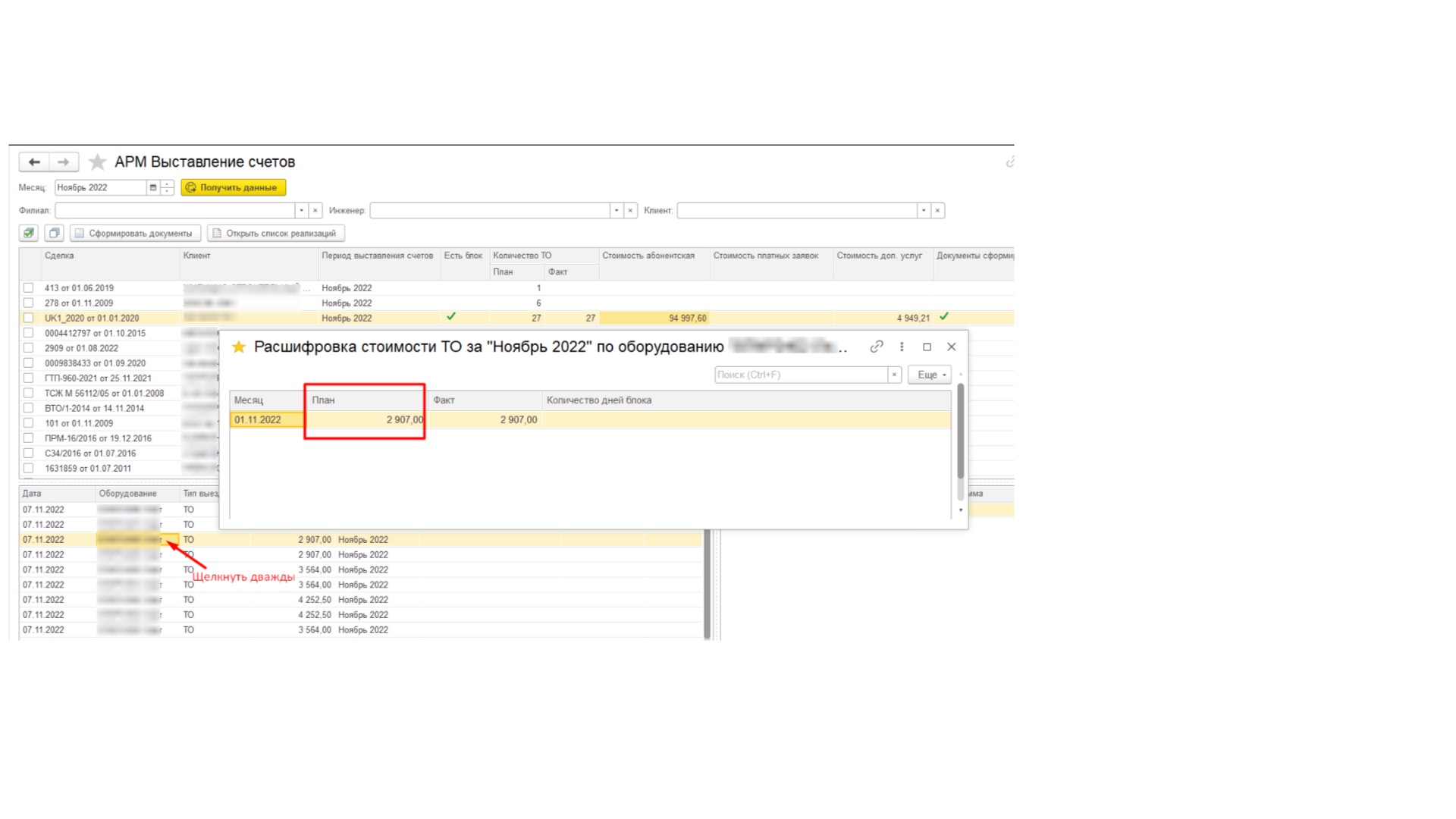The height and width of the screenshot is (819, 1456).
Task: Click the Месяц up/down stepper
Action: tap(168, 187)
